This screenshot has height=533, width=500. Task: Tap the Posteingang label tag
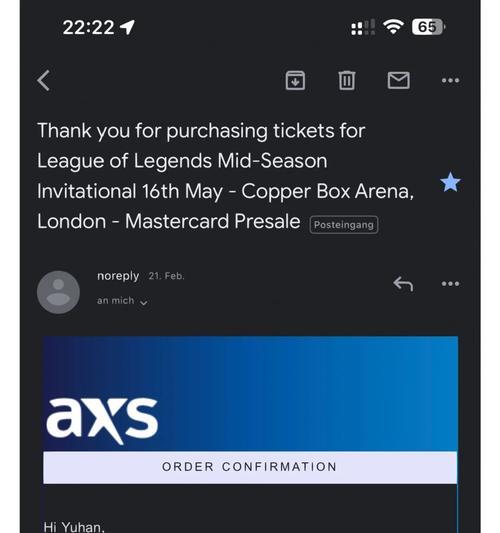coord(344,225)
